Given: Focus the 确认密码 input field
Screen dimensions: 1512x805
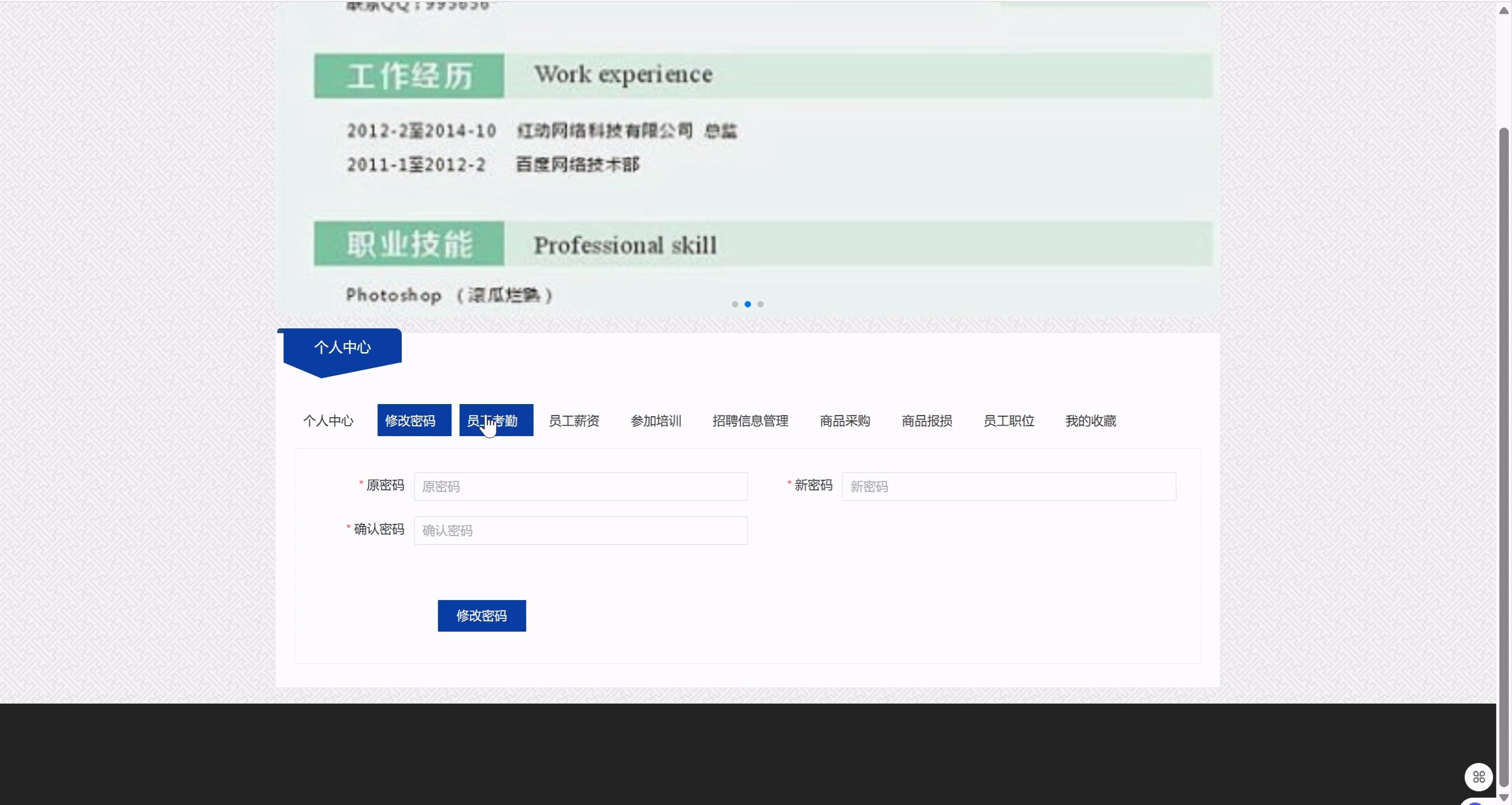Looking at the screenshot, I should click(x=581, y=530).
